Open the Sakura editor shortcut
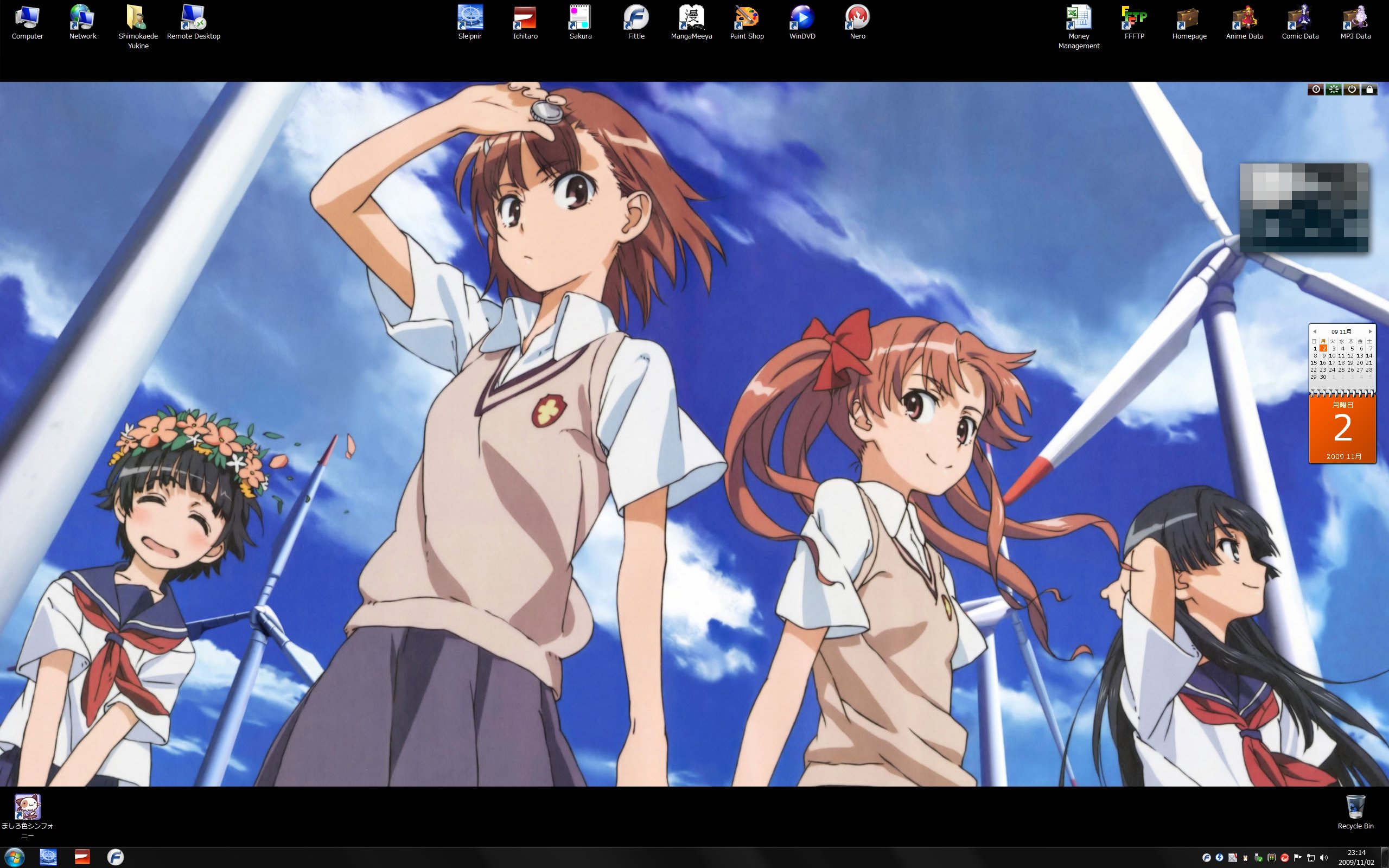The height and width of the screenshot is (868, 1389). coord(580,23)
